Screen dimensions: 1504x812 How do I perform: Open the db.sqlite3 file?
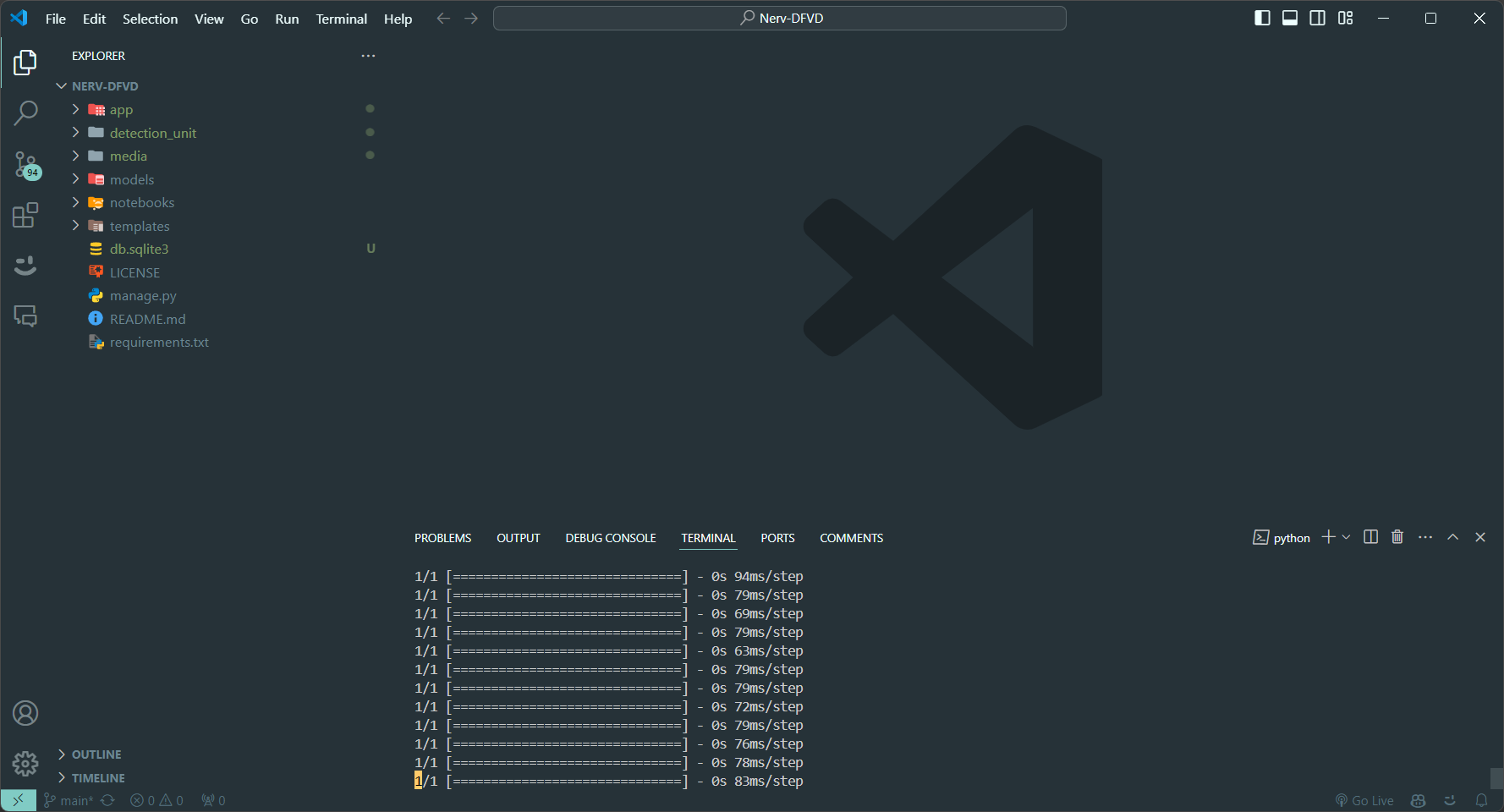(x=140, y=249)
